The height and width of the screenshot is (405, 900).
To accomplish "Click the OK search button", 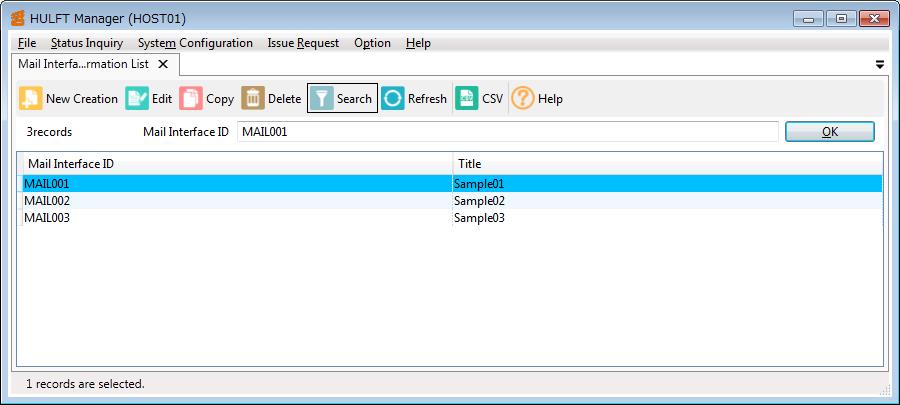I will [829, 132].
